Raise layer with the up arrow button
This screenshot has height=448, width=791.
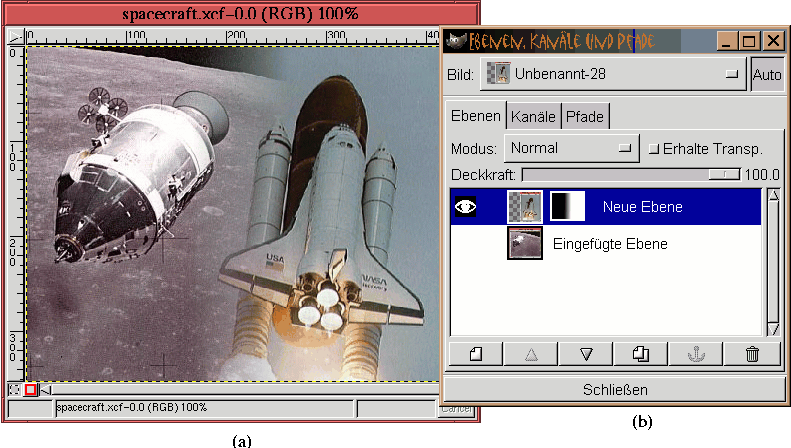(x=532, y=353)
